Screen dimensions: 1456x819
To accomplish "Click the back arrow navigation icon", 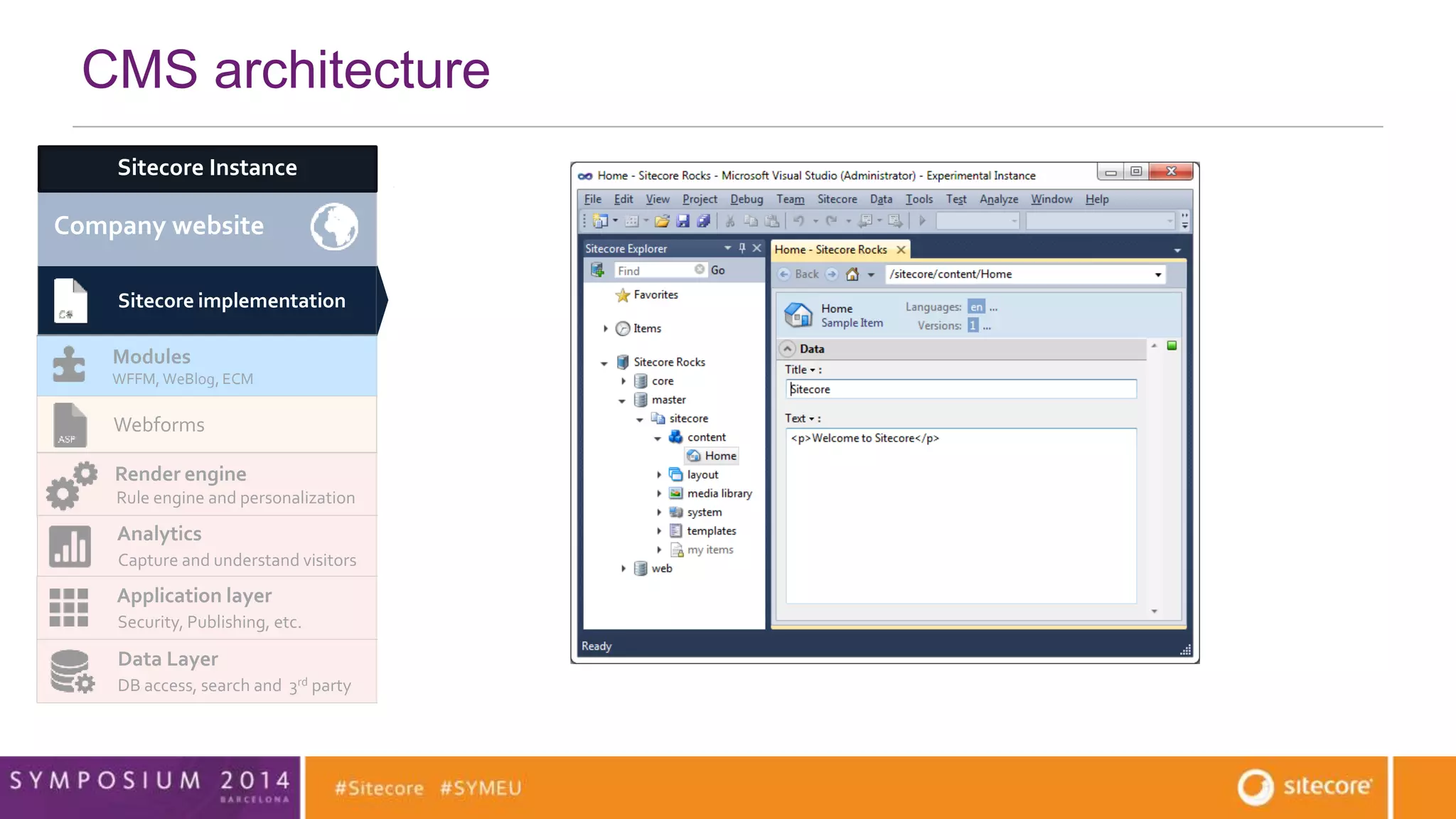I will pyautogui.click(x=784, y=274).
